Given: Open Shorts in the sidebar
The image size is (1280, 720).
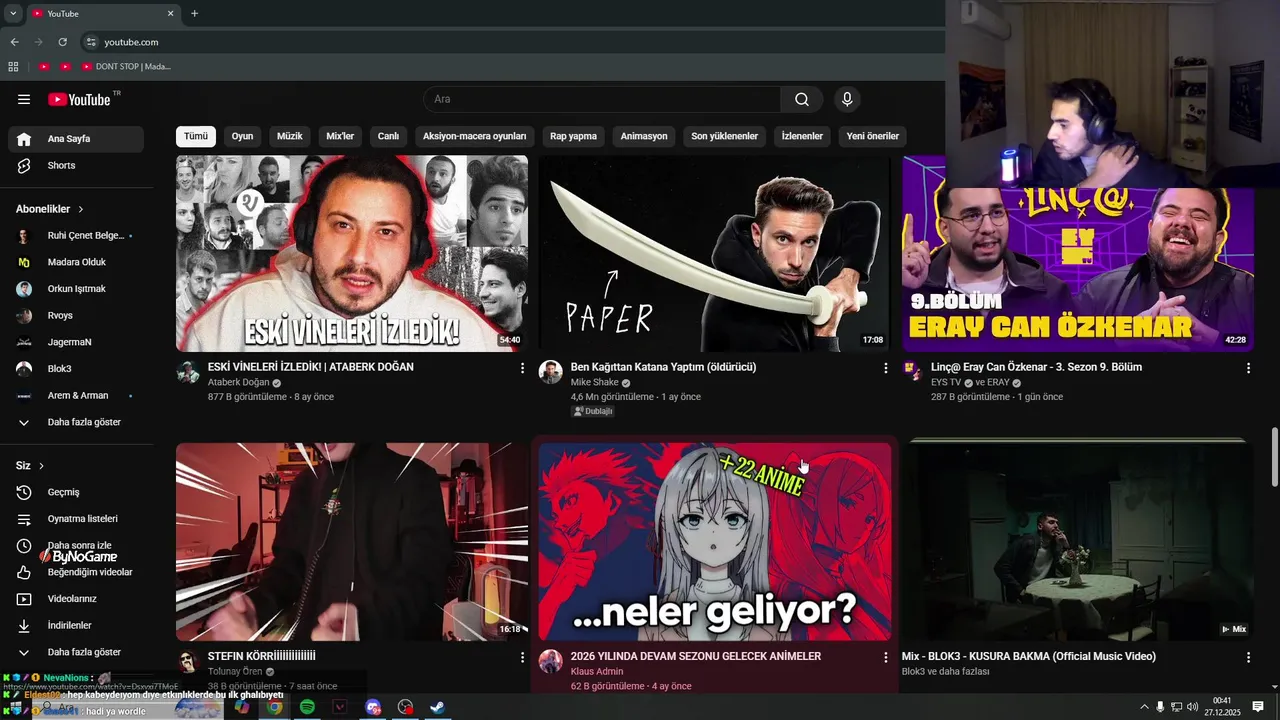Looking at the screenshot, I should point(76,165).
